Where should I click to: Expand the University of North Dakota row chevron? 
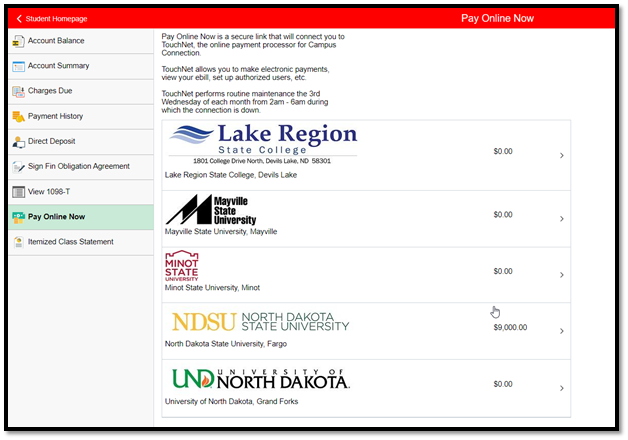coord(562,388)
